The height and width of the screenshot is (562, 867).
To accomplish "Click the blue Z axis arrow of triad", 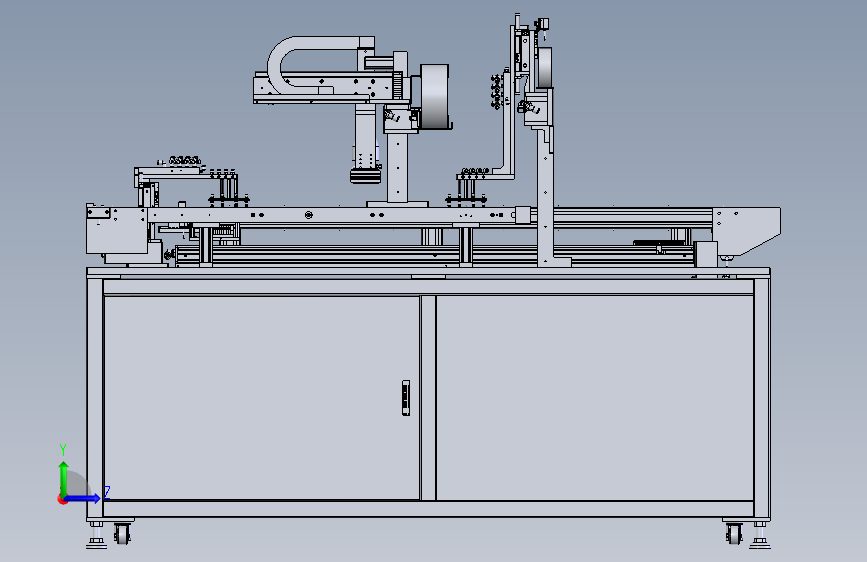I will click(84, 498).
